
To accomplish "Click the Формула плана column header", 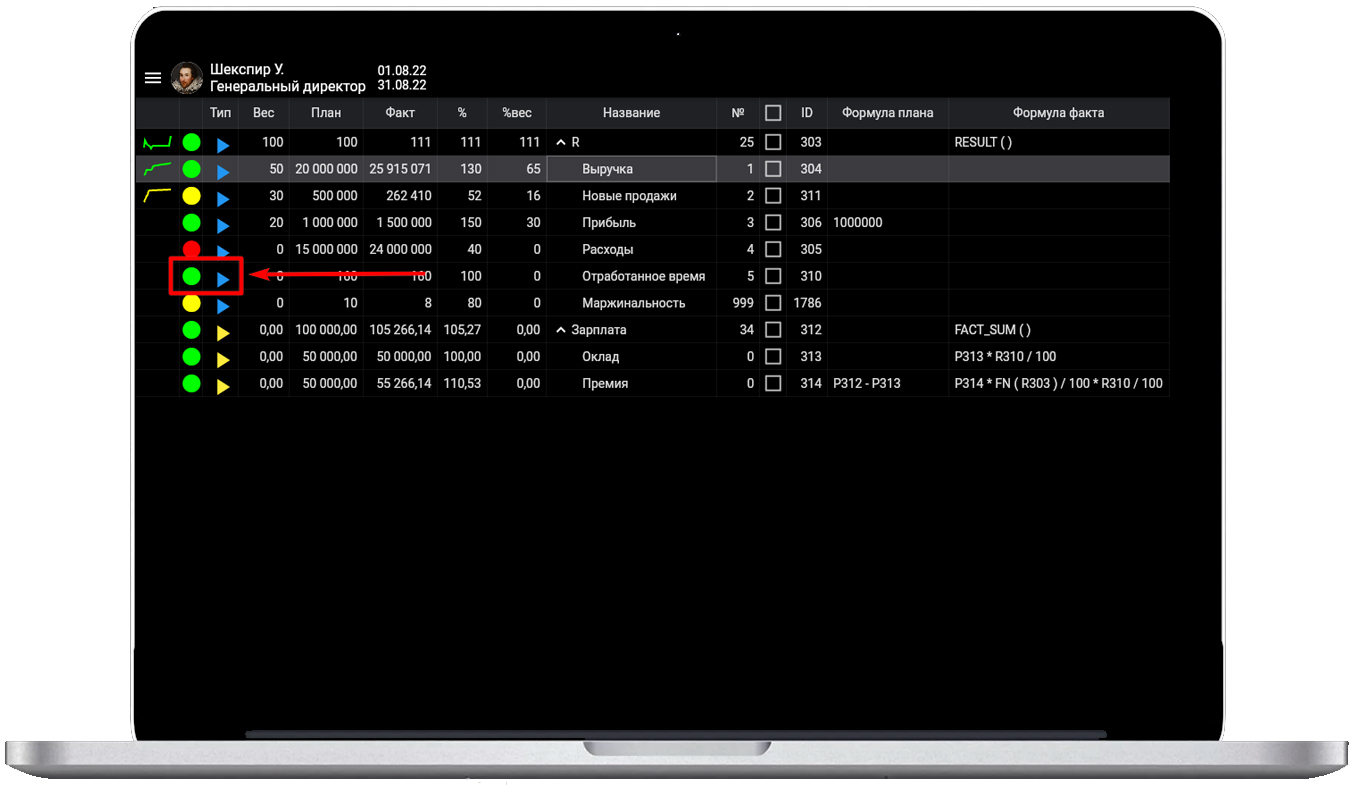I will (887, 113).
